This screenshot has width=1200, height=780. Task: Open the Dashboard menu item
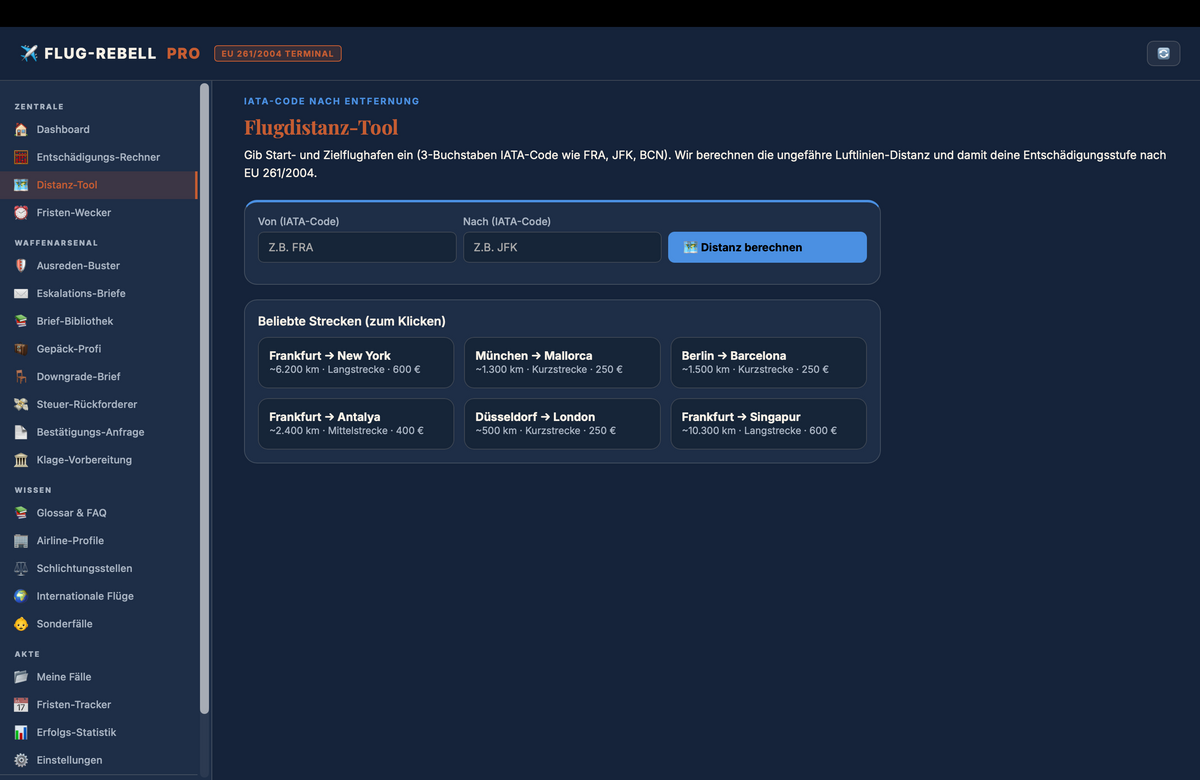point(99,130)
